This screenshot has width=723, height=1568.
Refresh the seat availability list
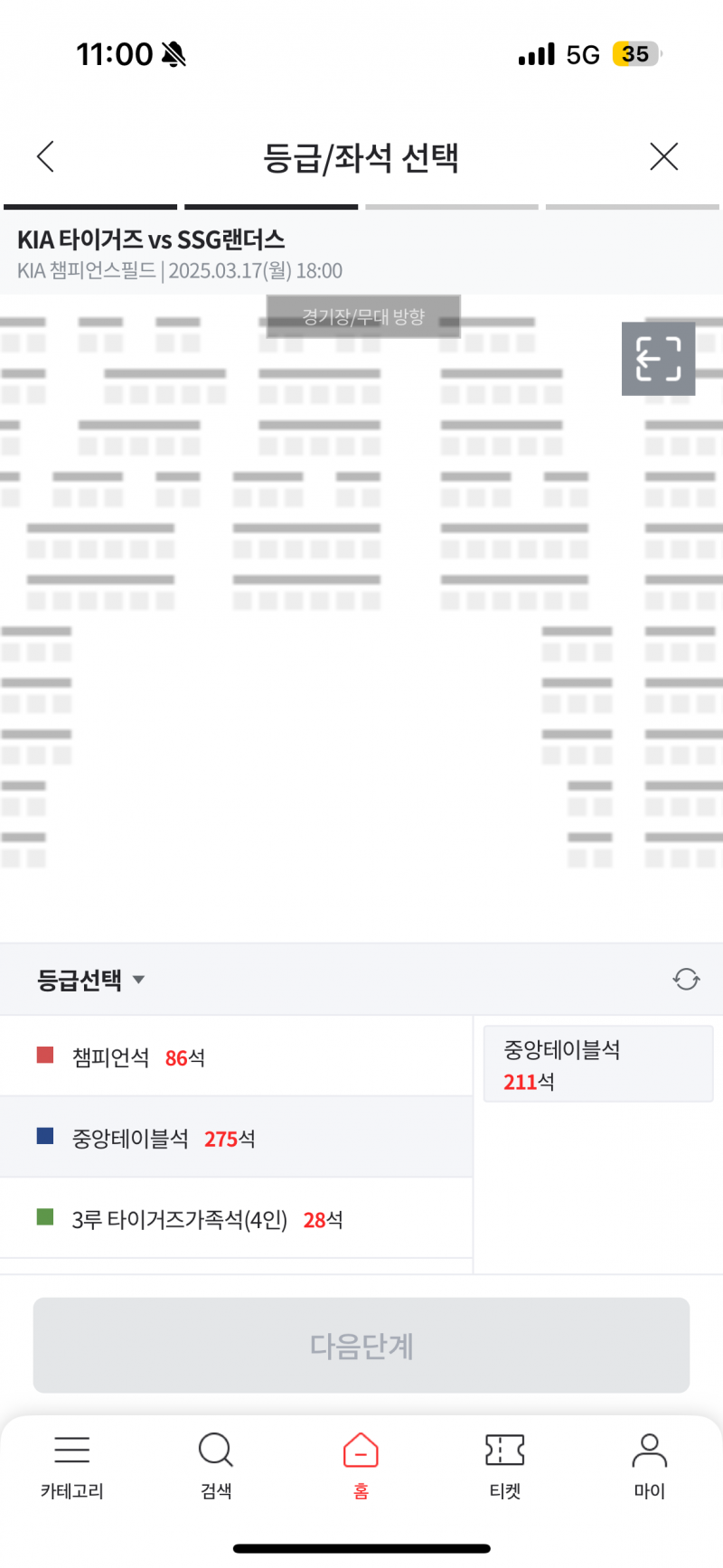(685, 979)
